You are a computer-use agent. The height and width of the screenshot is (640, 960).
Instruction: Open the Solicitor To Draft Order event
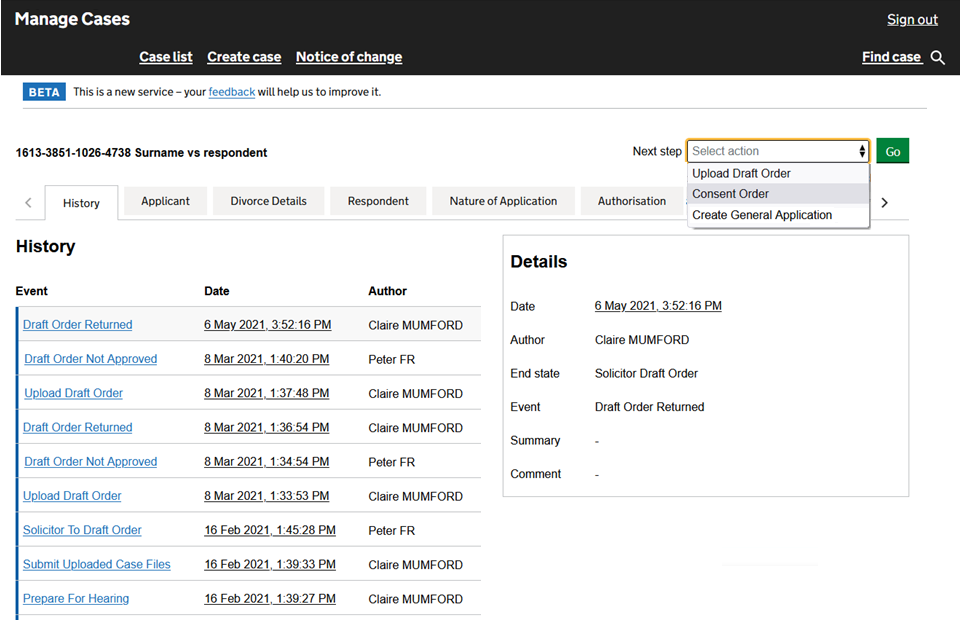[x=82, y=530]
